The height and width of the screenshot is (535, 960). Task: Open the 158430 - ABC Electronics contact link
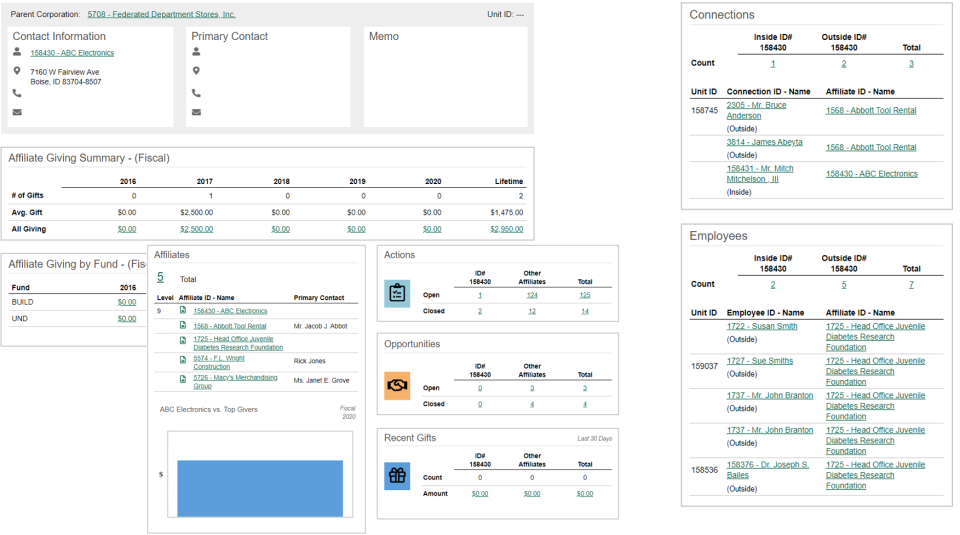pos(72,53)
